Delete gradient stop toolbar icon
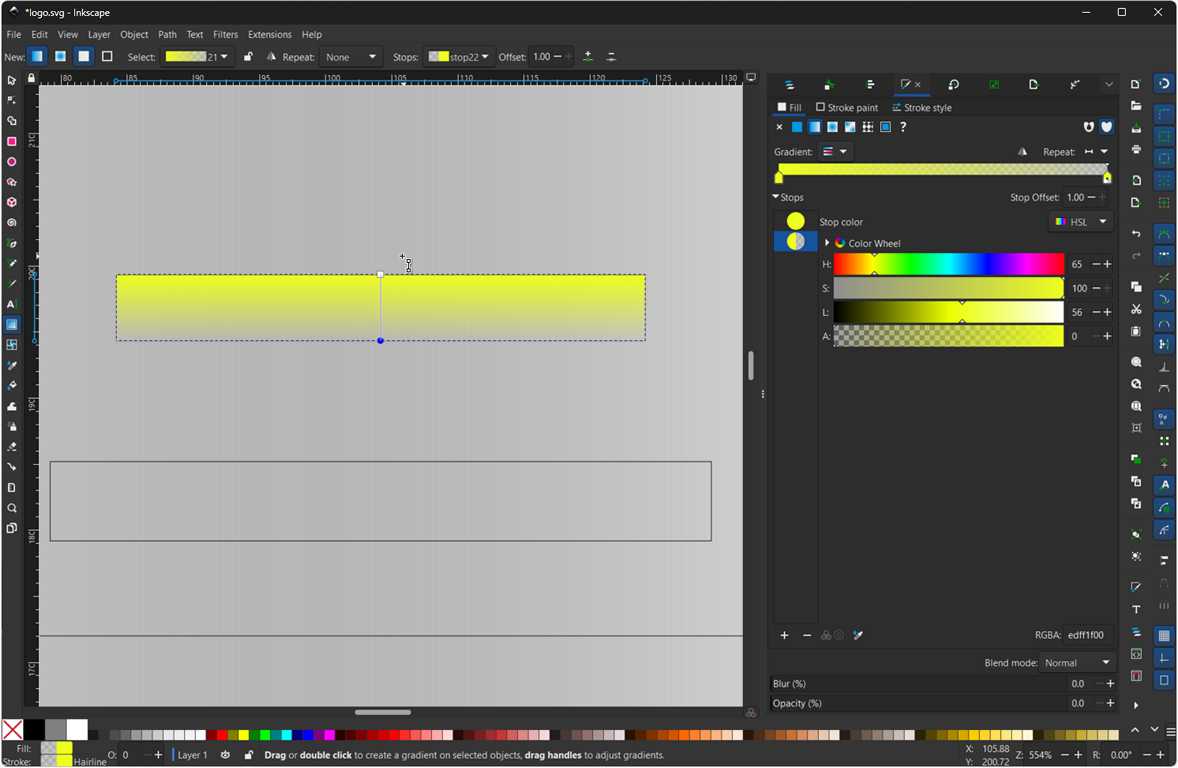Screen dimensions: 1178x768 pos(611,56)
